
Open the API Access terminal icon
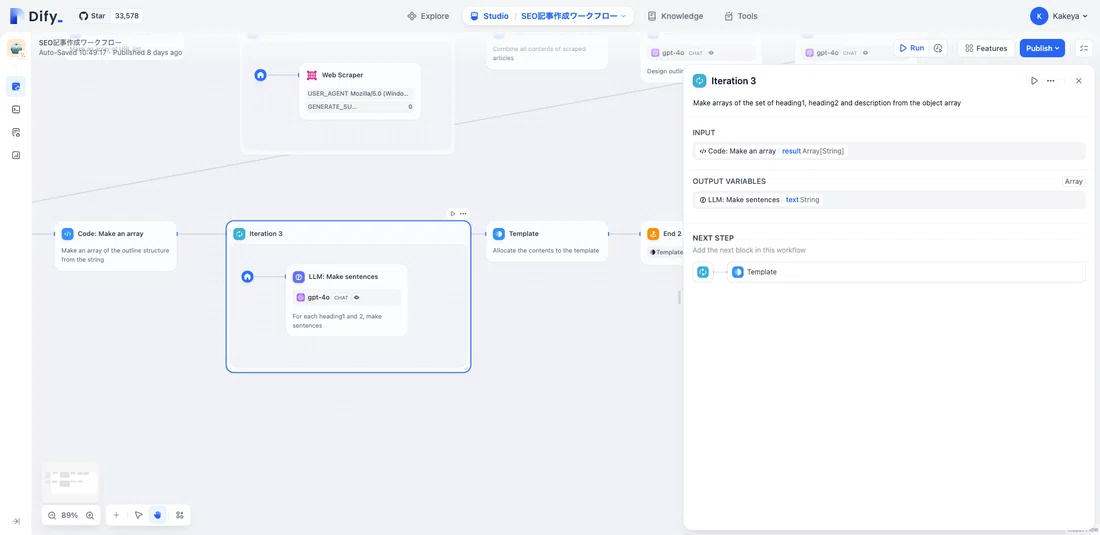[16, 109]
